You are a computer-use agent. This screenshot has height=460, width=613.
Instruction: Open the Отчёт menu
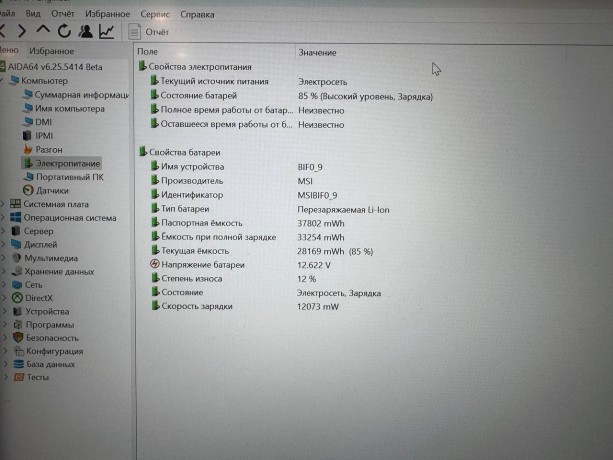[63, 14]
